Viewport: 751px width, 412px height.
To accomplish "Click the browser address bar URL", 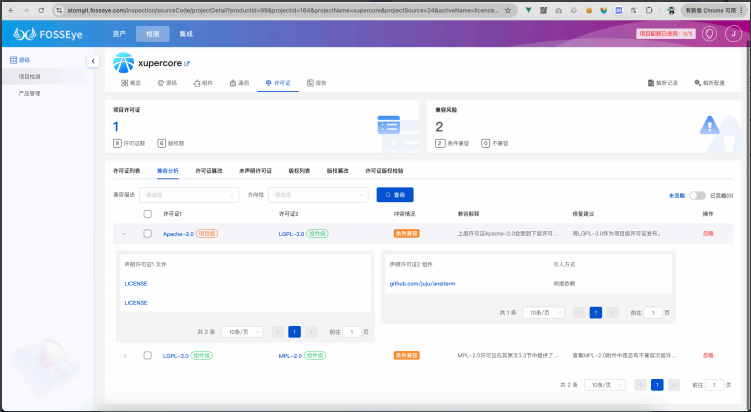I will click(283, 10).
